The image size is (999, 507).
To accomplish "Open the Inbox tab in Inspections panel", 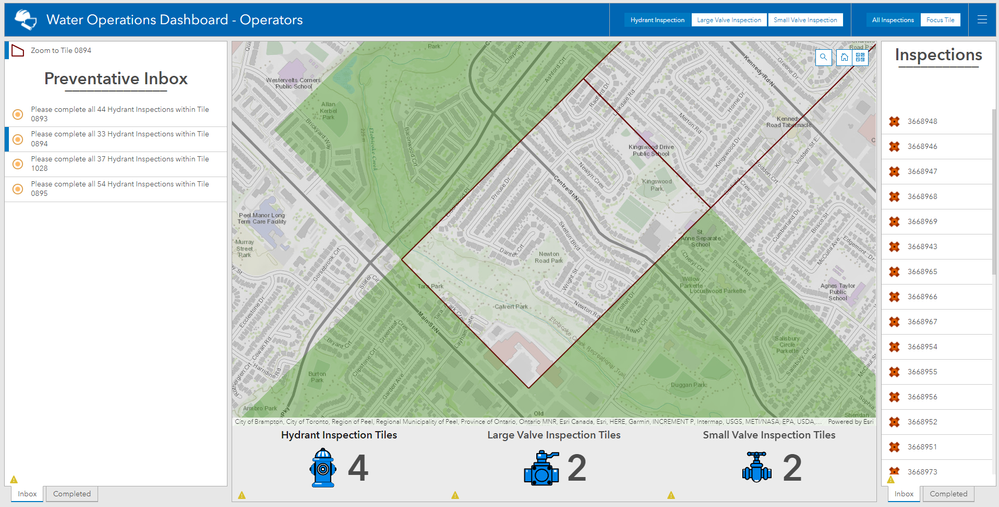I will [904, 494].
